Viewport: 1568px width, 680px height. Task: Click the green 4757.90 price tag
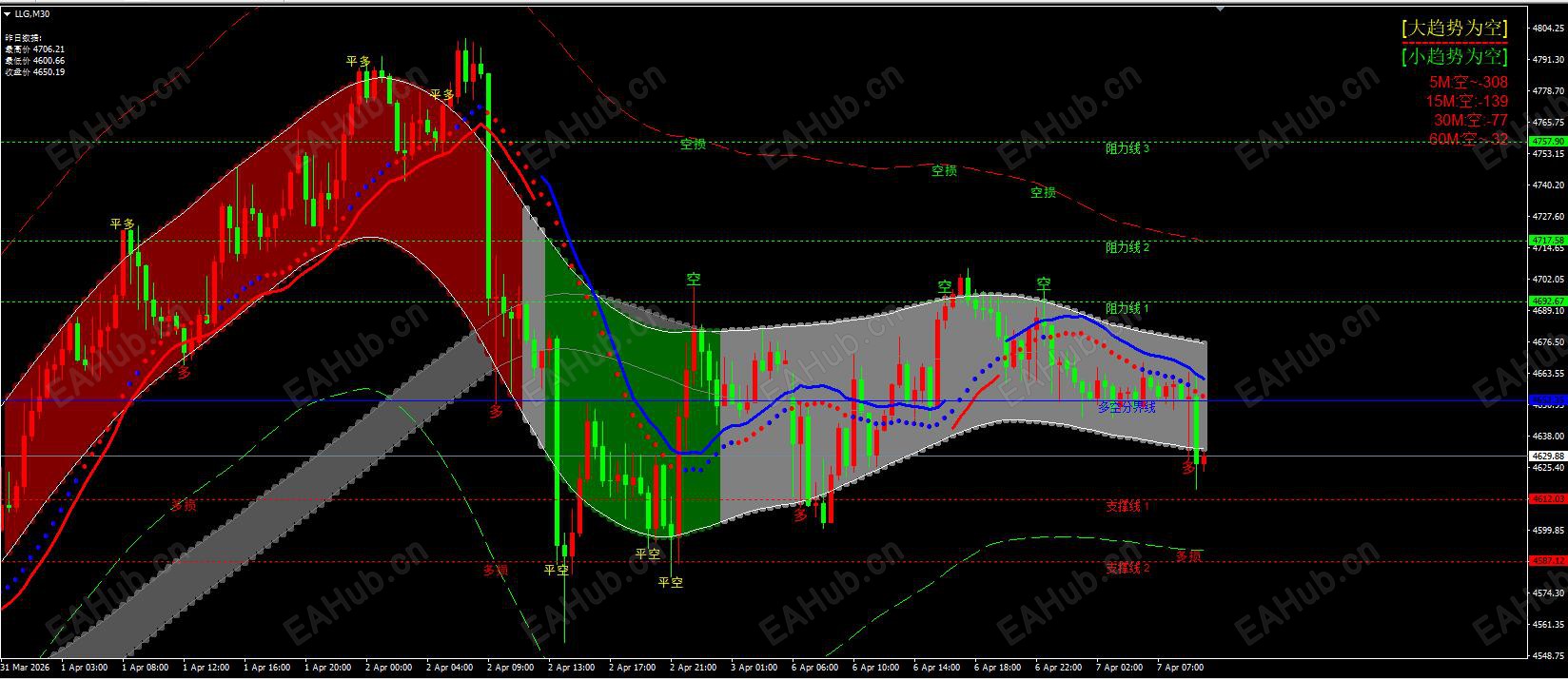click(1547, 141)
